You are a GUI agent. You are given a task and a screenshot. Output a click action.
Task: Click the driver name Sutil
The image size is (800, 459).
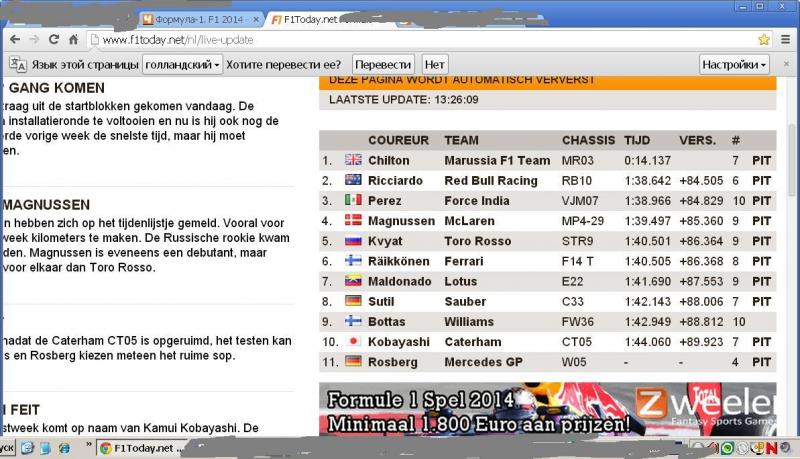pos(381,301)
